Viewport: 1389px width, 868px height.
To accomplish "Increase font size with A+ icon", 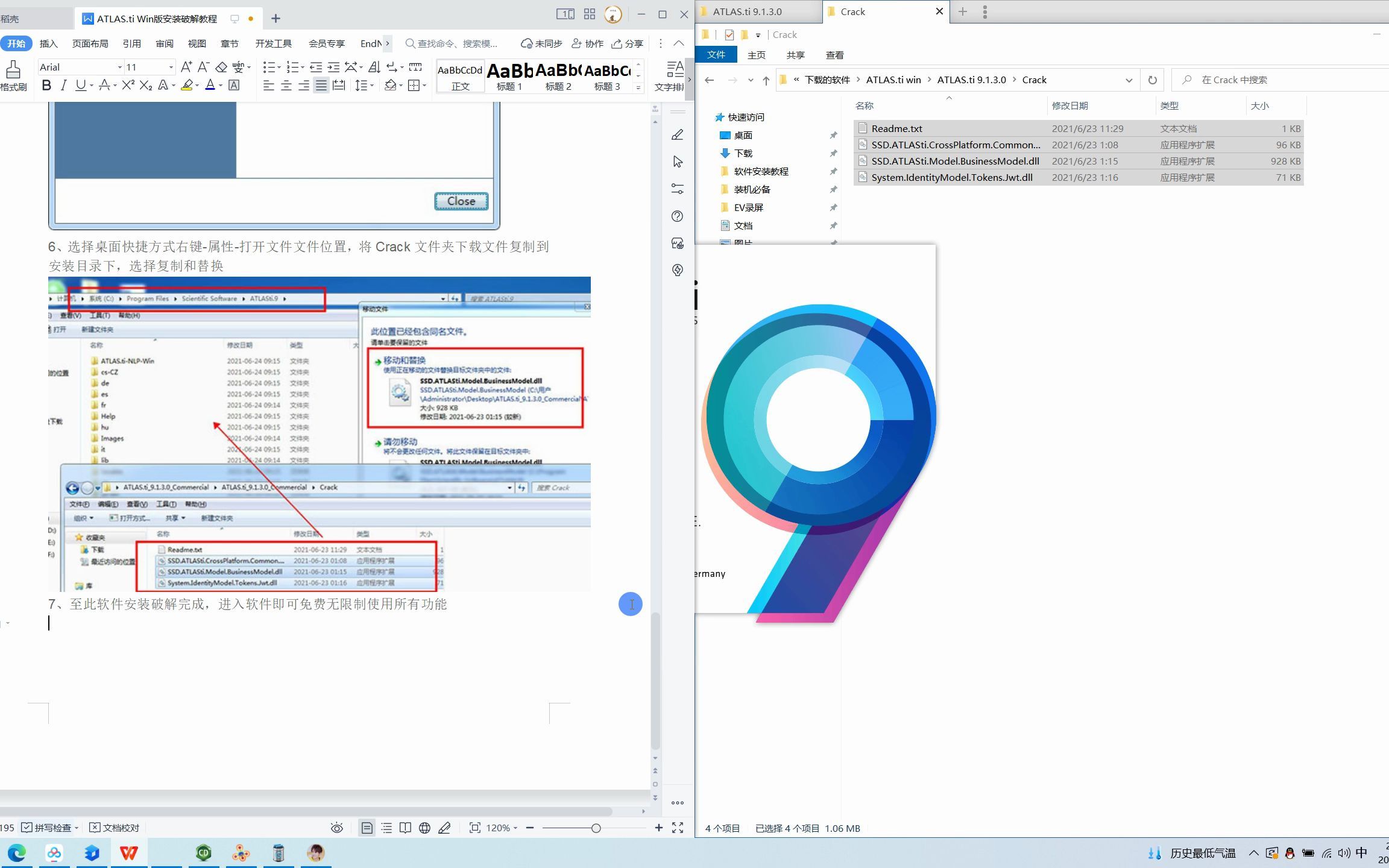I will pyautogui.click(x=186, y=67).
